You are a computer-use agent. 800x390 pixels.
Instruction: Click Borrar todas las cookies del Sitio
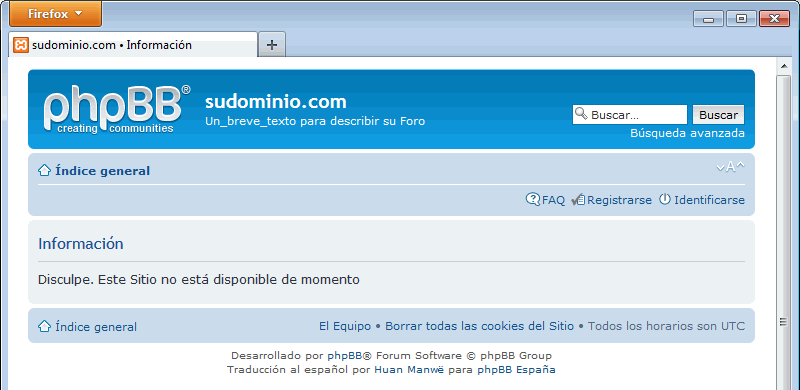pyautogui.click(x=480, y=326)
